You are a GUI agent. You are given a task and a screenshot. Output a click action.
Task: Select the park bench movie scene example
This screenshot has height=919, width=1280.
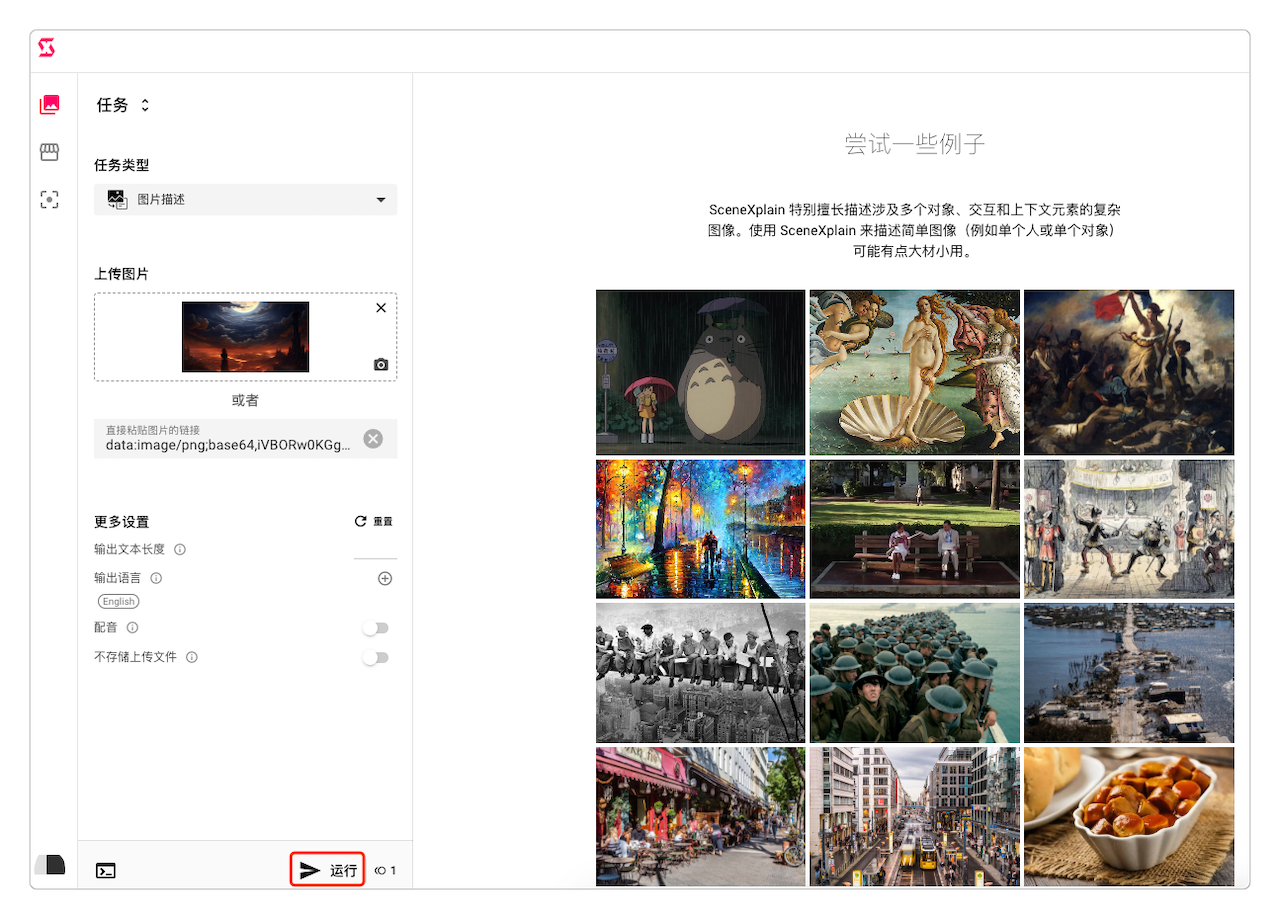click(x=915, y=529)
